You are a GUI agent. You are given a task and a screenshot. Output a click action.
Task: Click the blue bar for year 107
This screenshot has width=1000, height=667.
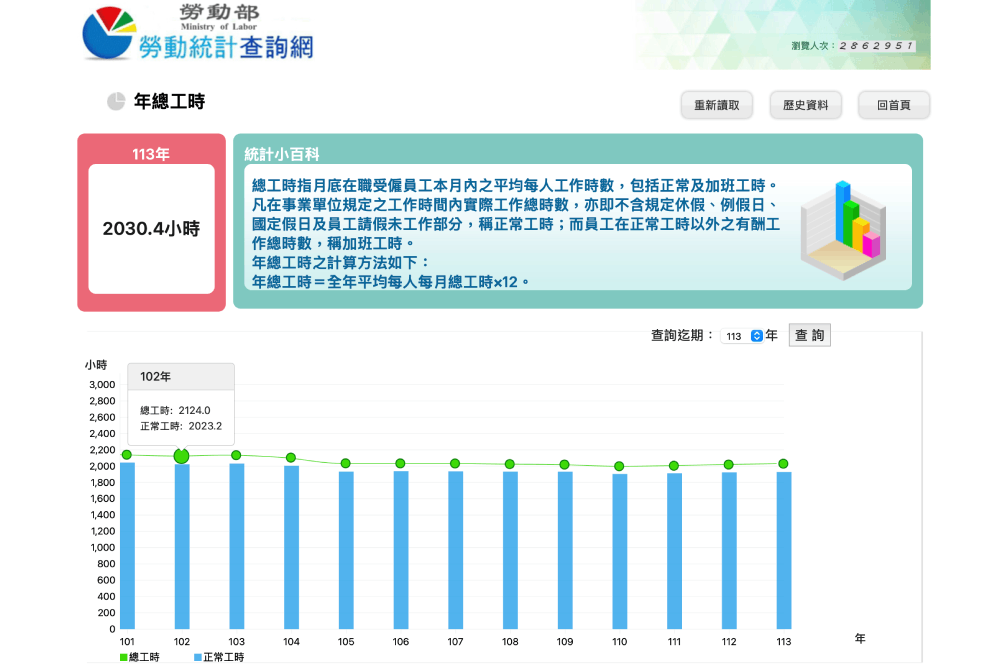(x=455, y=549)
